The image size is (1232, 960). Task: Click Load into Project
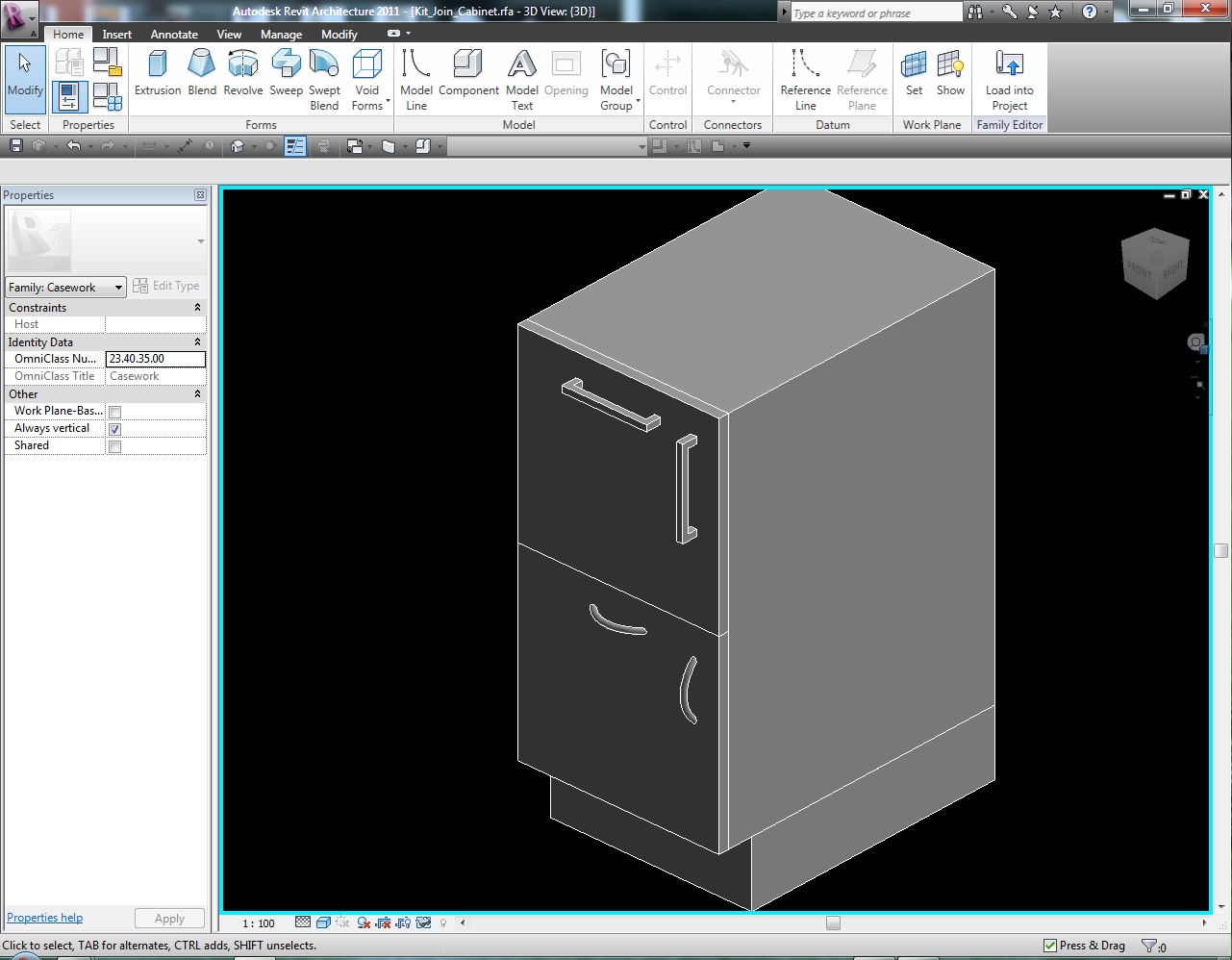(x=1010, y=81)
